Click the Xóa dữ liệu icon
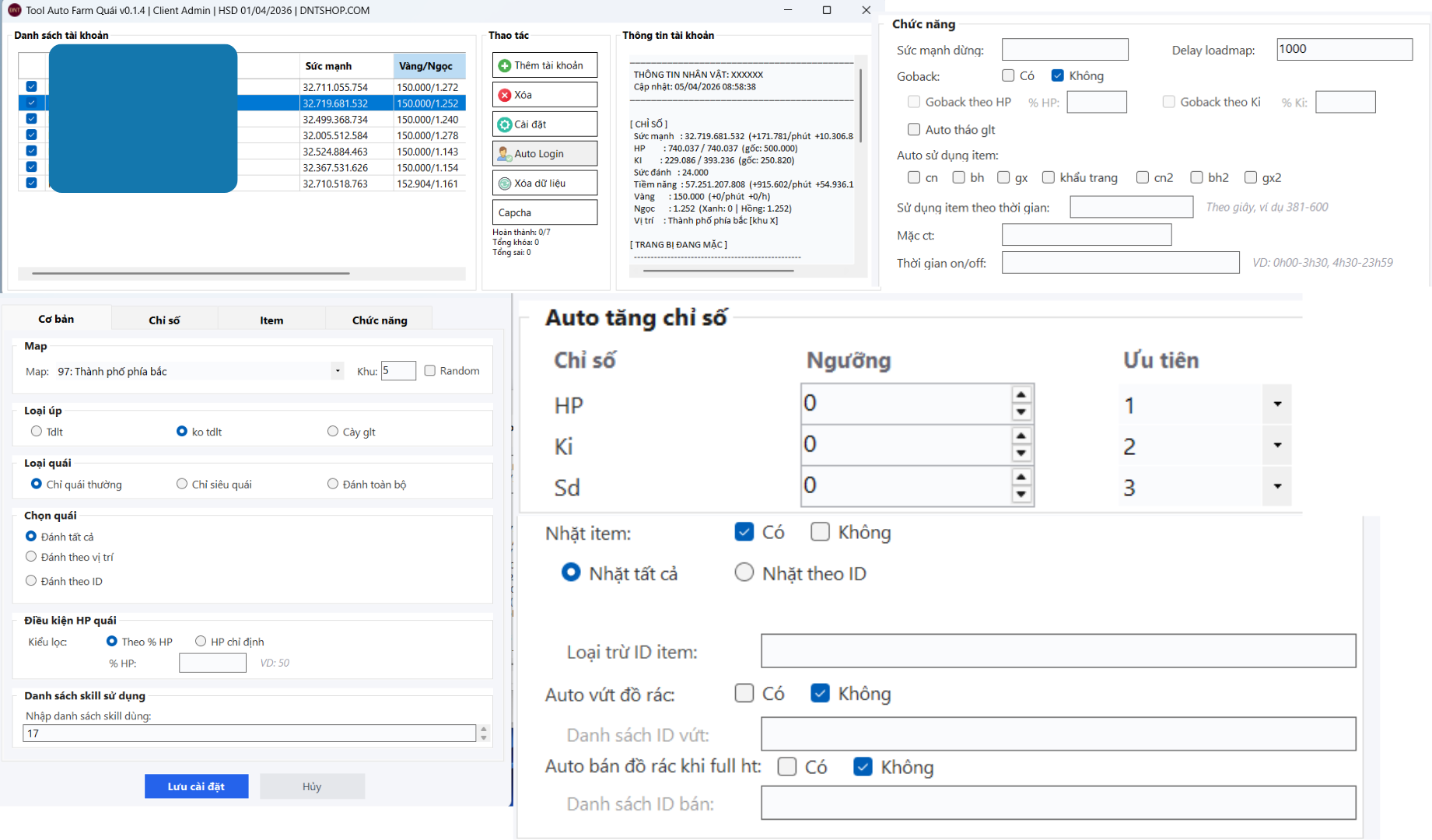The image size is (1432, 840). [505, 184]
